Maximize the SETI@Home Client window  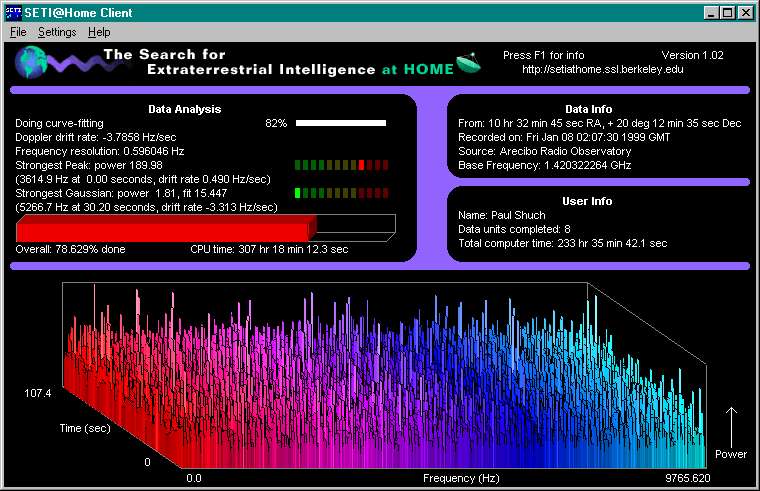(x=727, y=12)
